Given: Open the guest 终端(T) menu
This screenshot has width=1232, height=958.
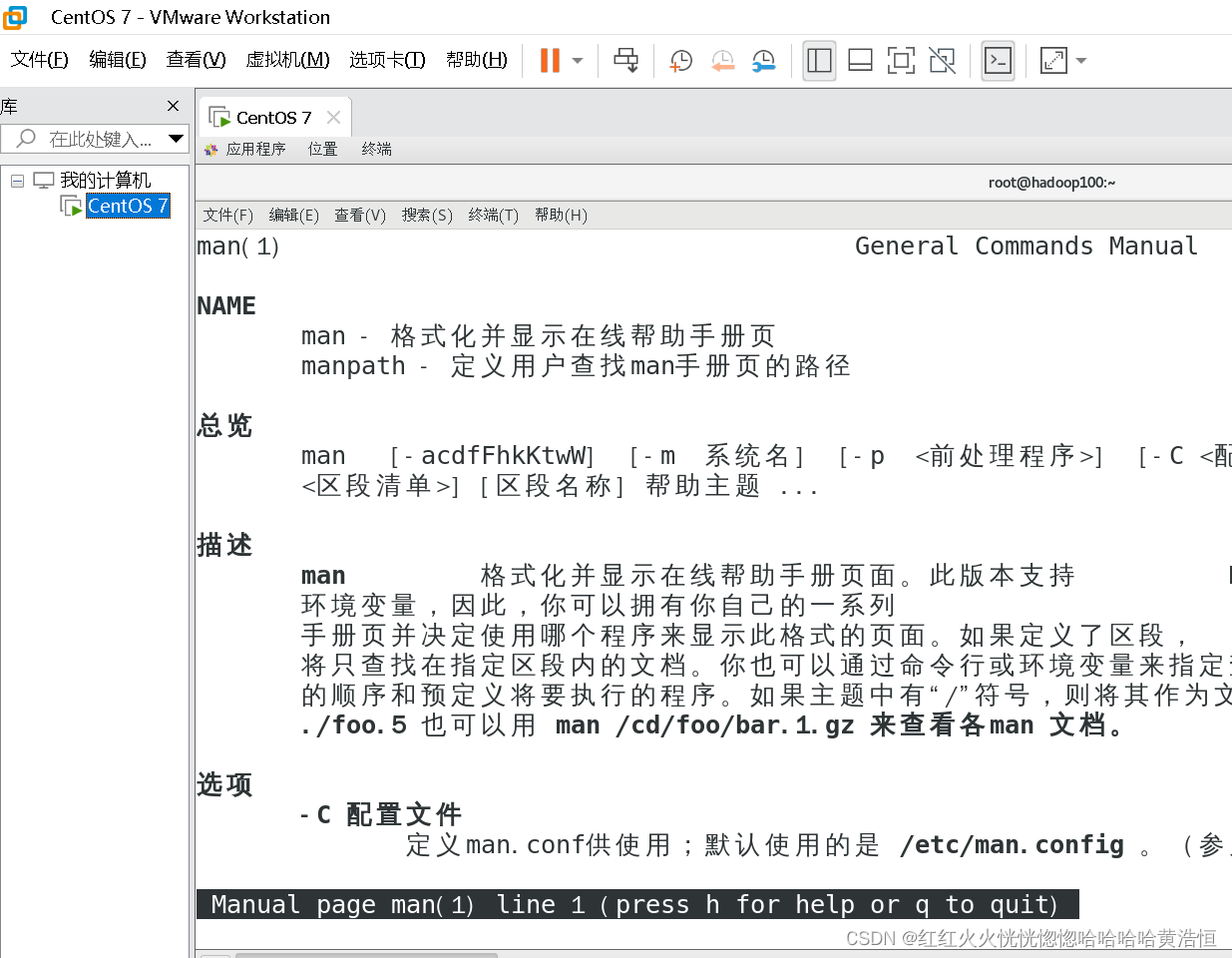Looking at the screenshot, I should [x=493, y=215].
